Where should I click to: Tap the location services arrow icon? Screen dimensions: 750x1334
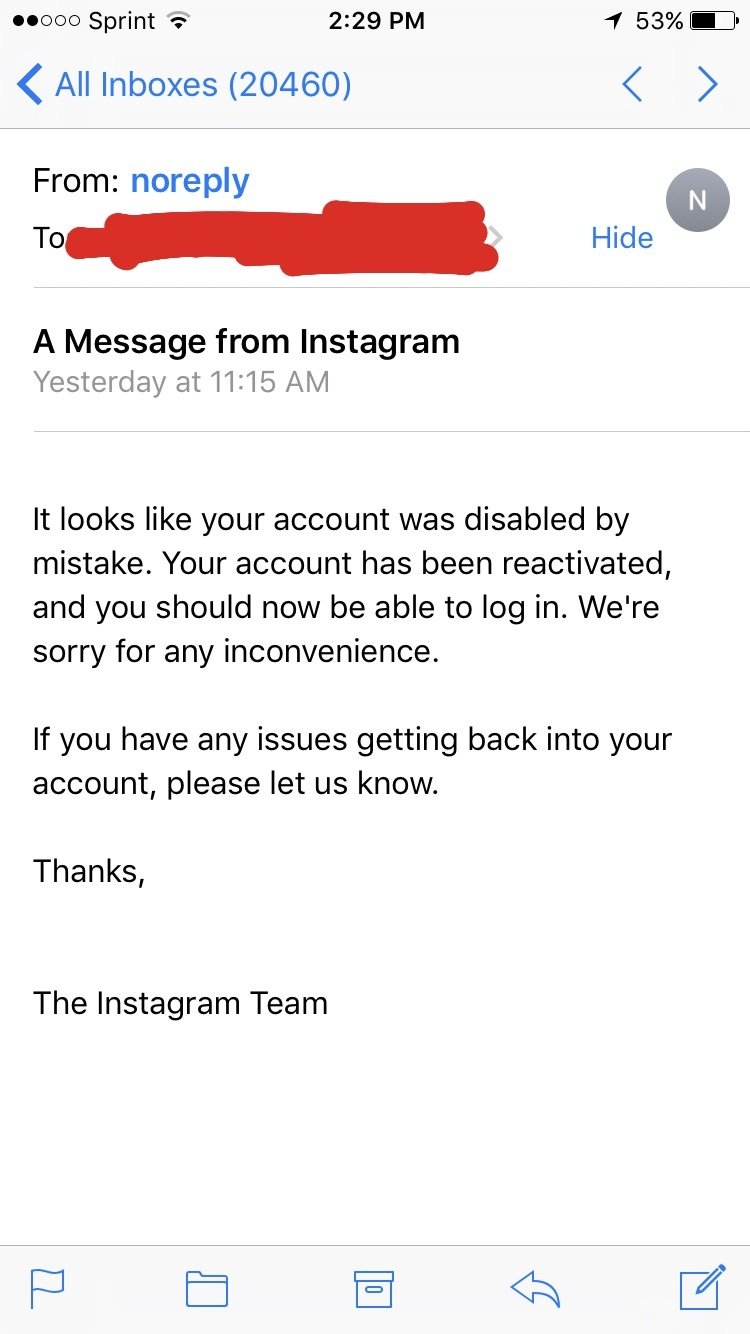613,21
